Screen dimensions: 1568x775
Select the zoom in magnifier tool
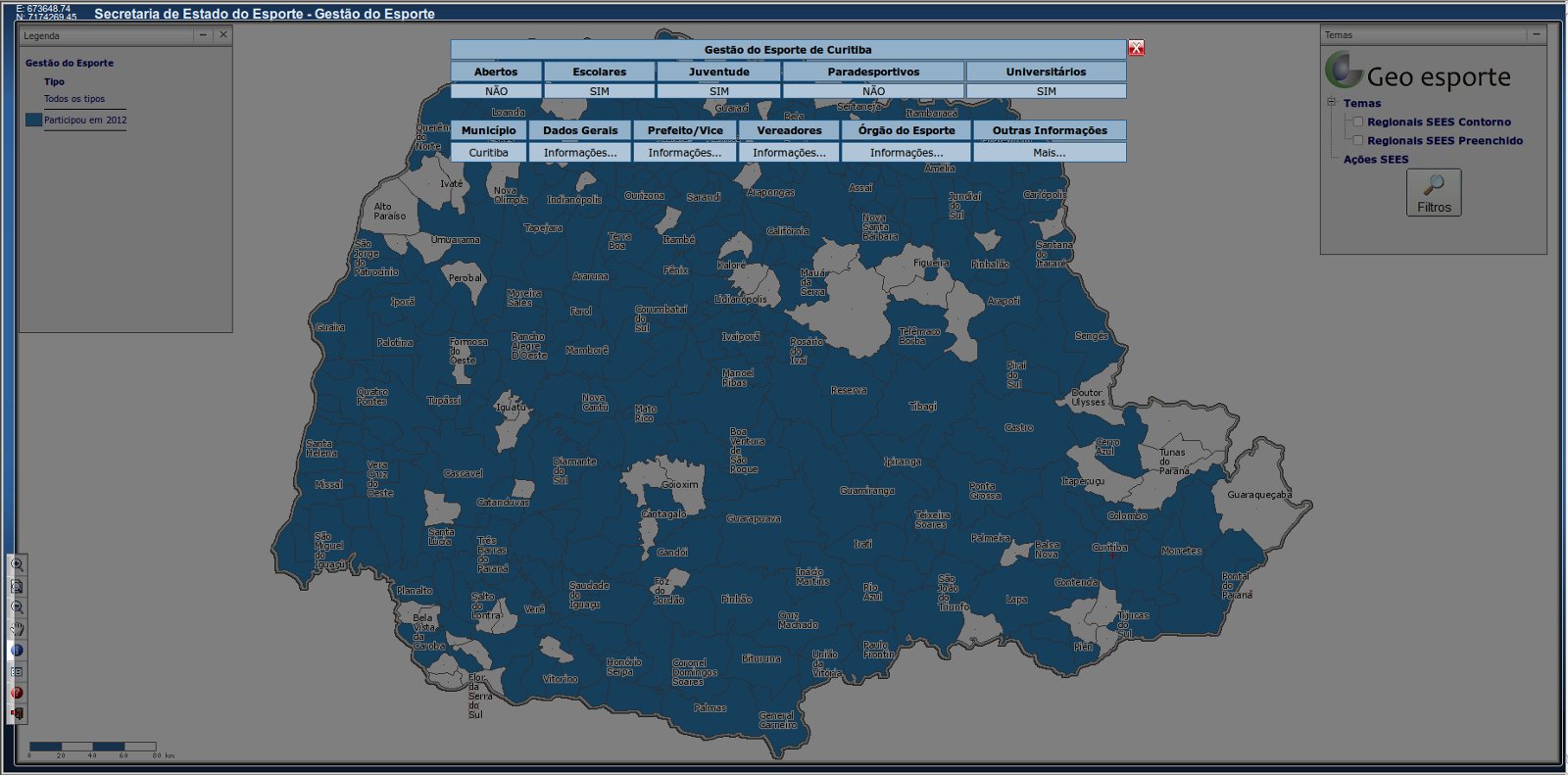coord(17,565)
